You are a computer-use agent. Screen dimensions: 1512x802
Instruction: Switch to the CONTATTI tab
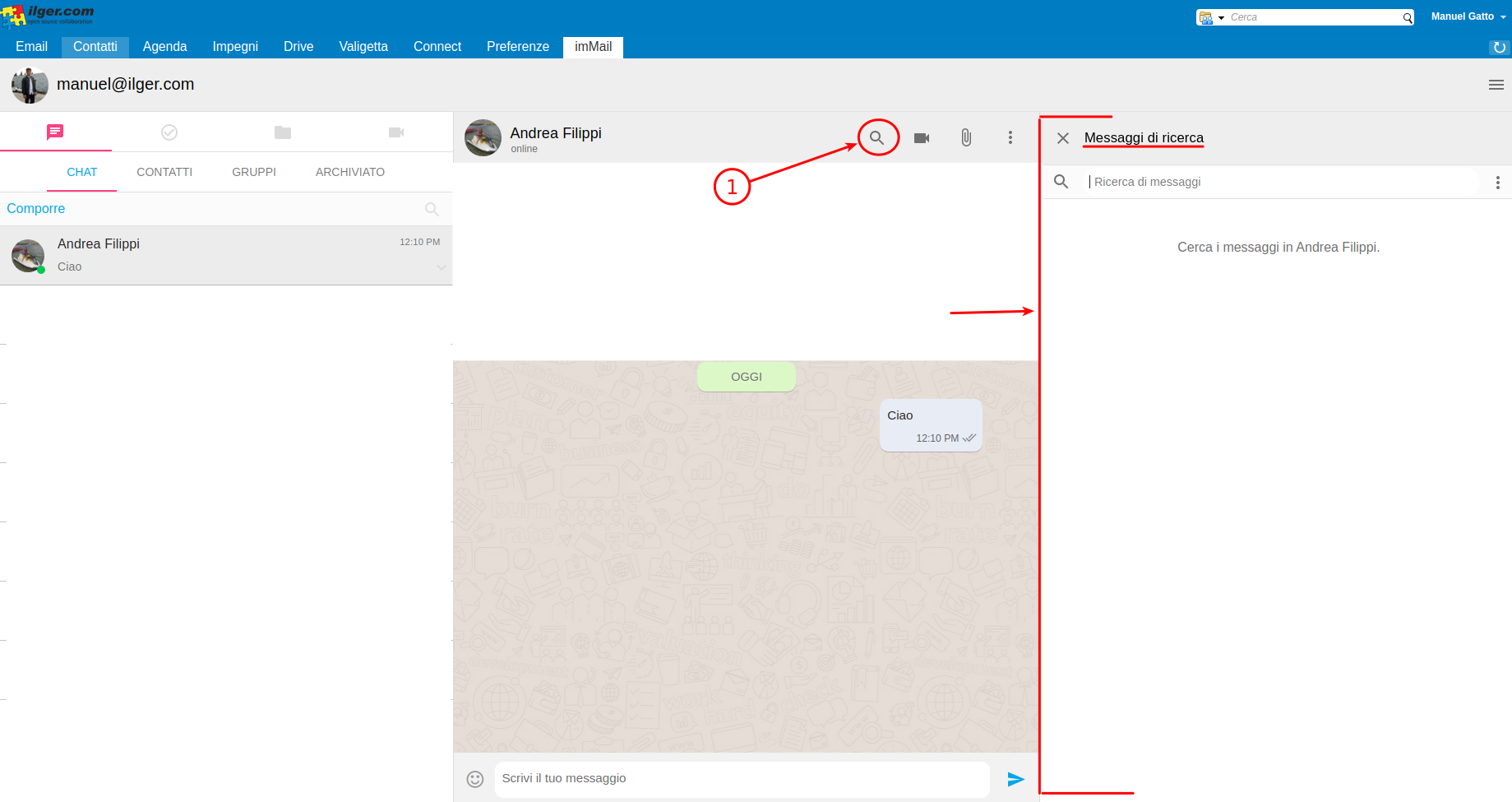pyautogui.click(x=164, y=172)
